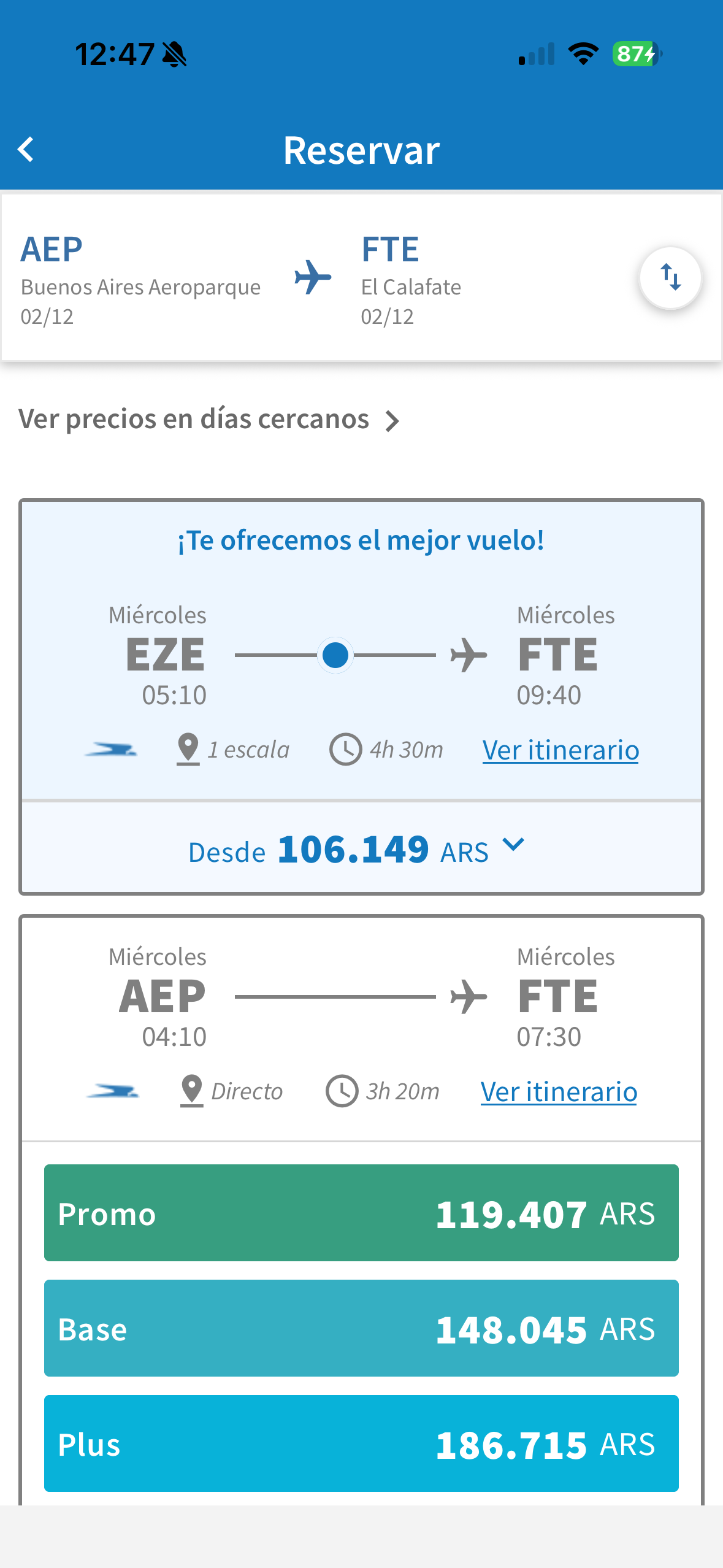Viewport: 723px width, 1568px height.
Task: Tap the airline logo on the EZE flight
Action: coord(110,749)
